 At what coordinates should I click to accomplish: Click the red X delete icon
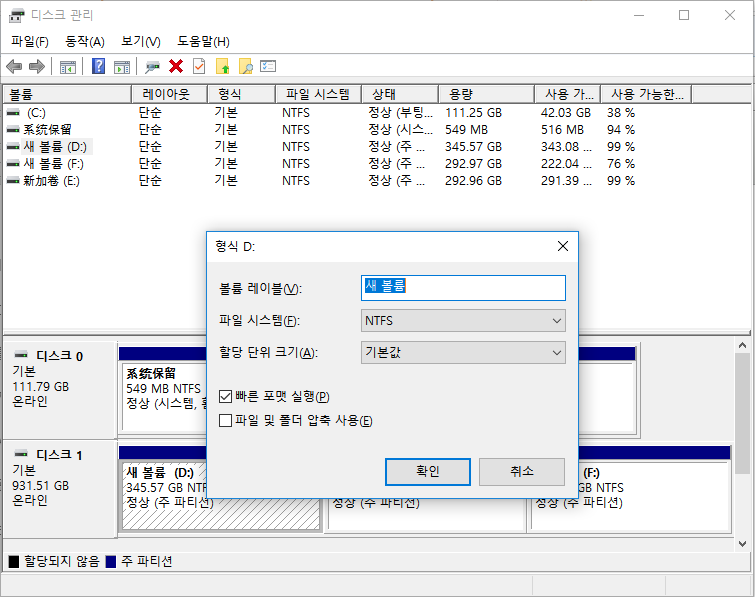coord(176,66)
